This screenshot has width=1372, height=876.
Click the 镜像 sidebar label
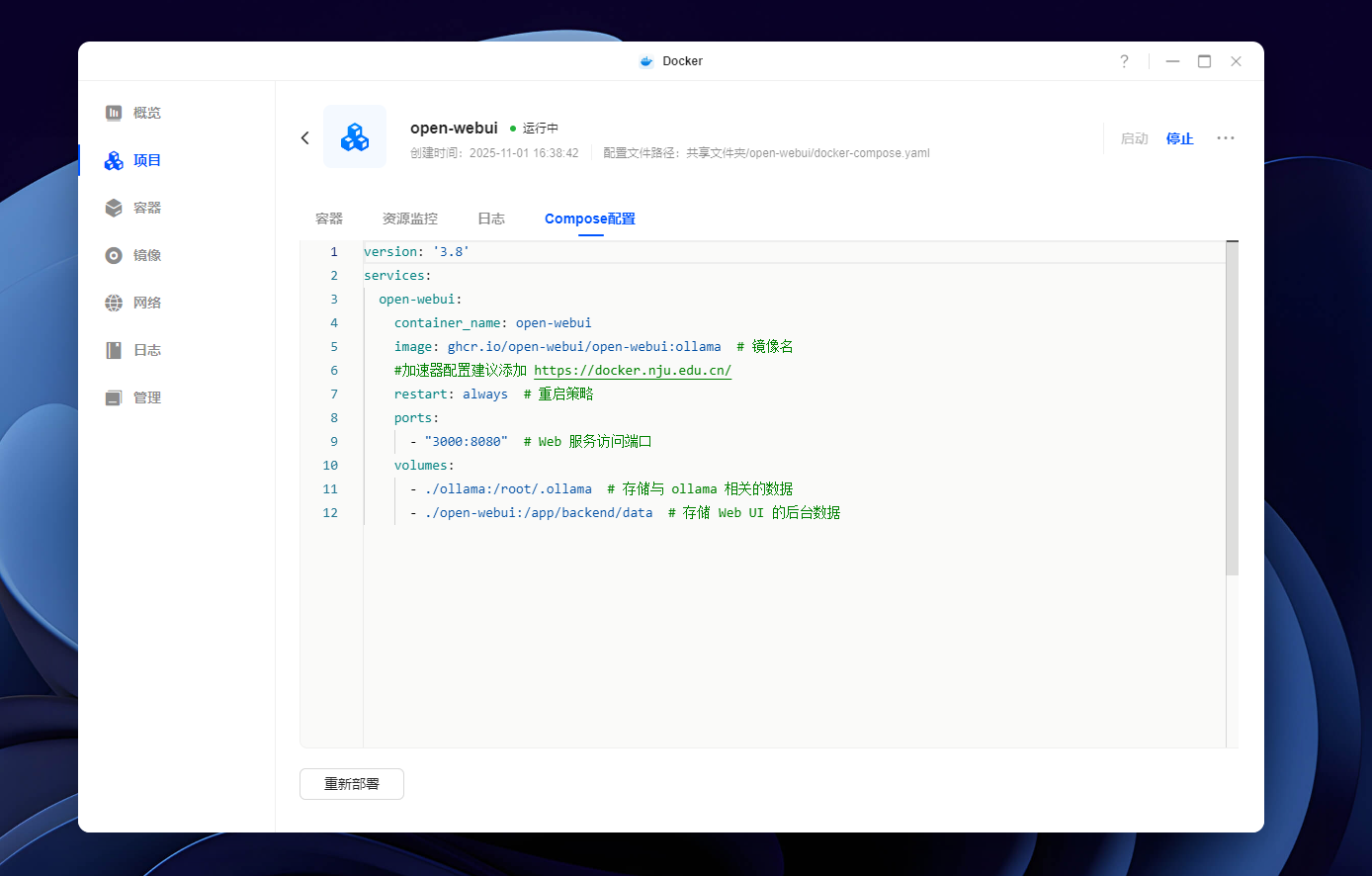(x=147, y=255)
